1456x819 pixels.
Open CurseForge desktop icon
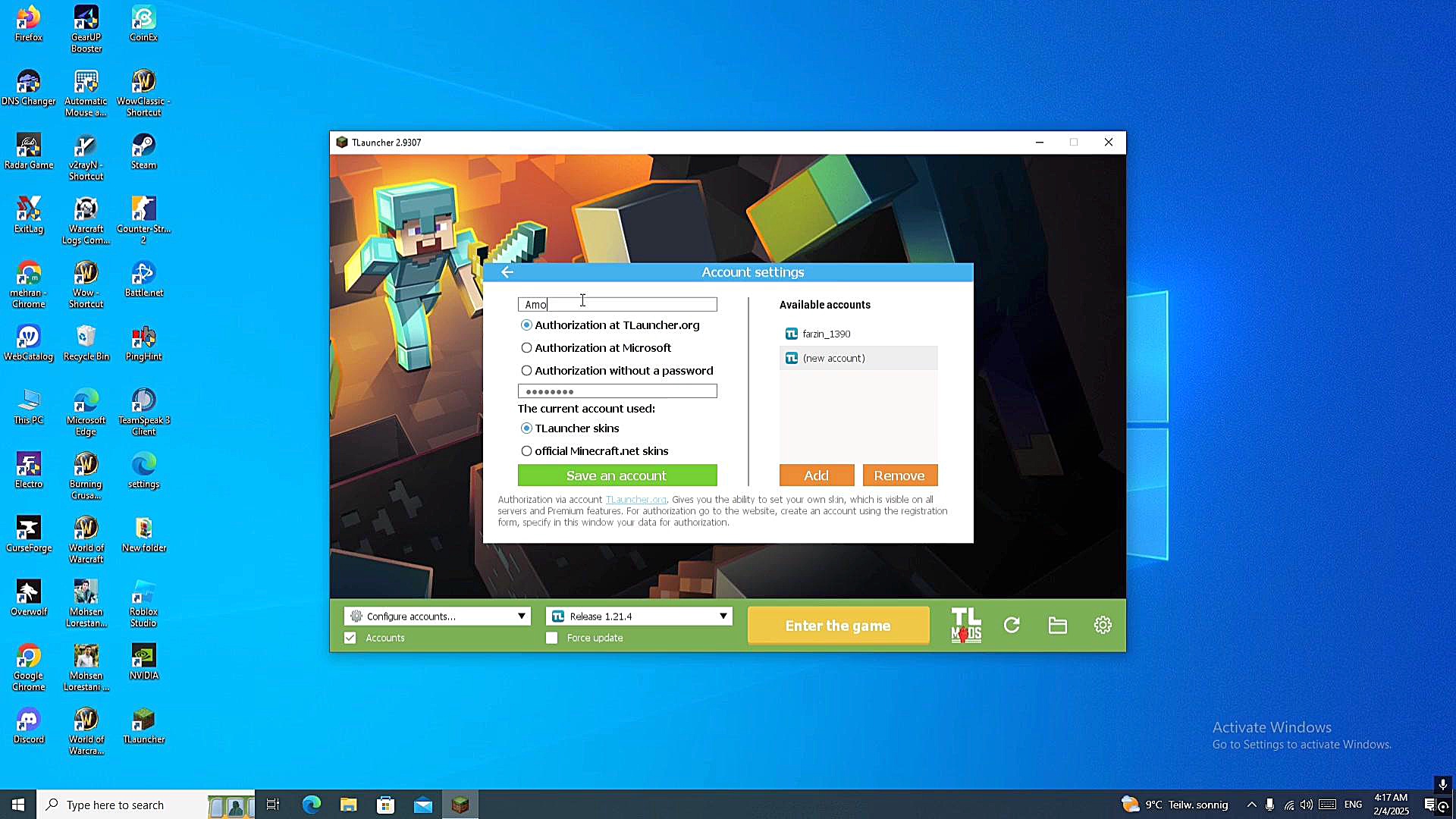click(29, 534)
